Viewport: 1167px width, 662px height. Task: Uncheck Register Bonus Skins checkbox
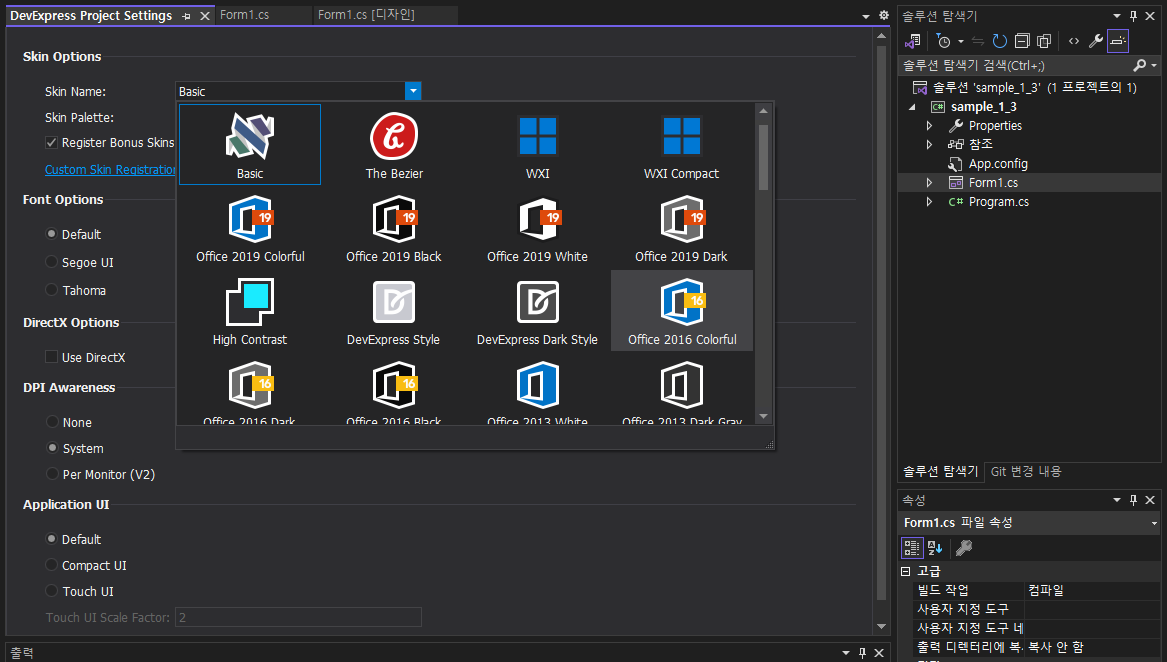click(51, 142)
